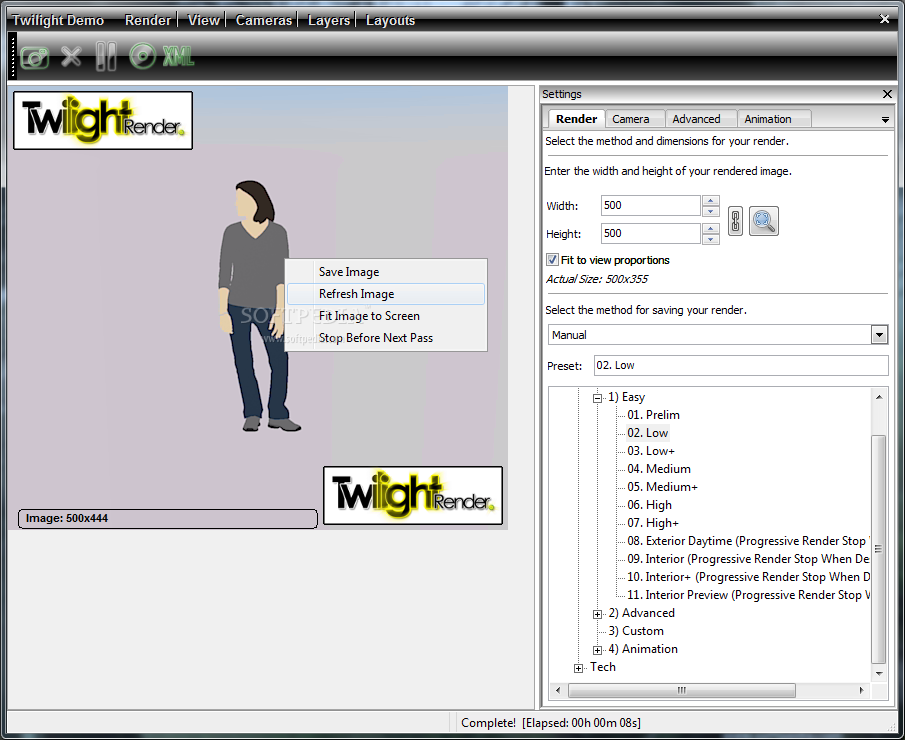Open the Render menu

coord(148,20)
